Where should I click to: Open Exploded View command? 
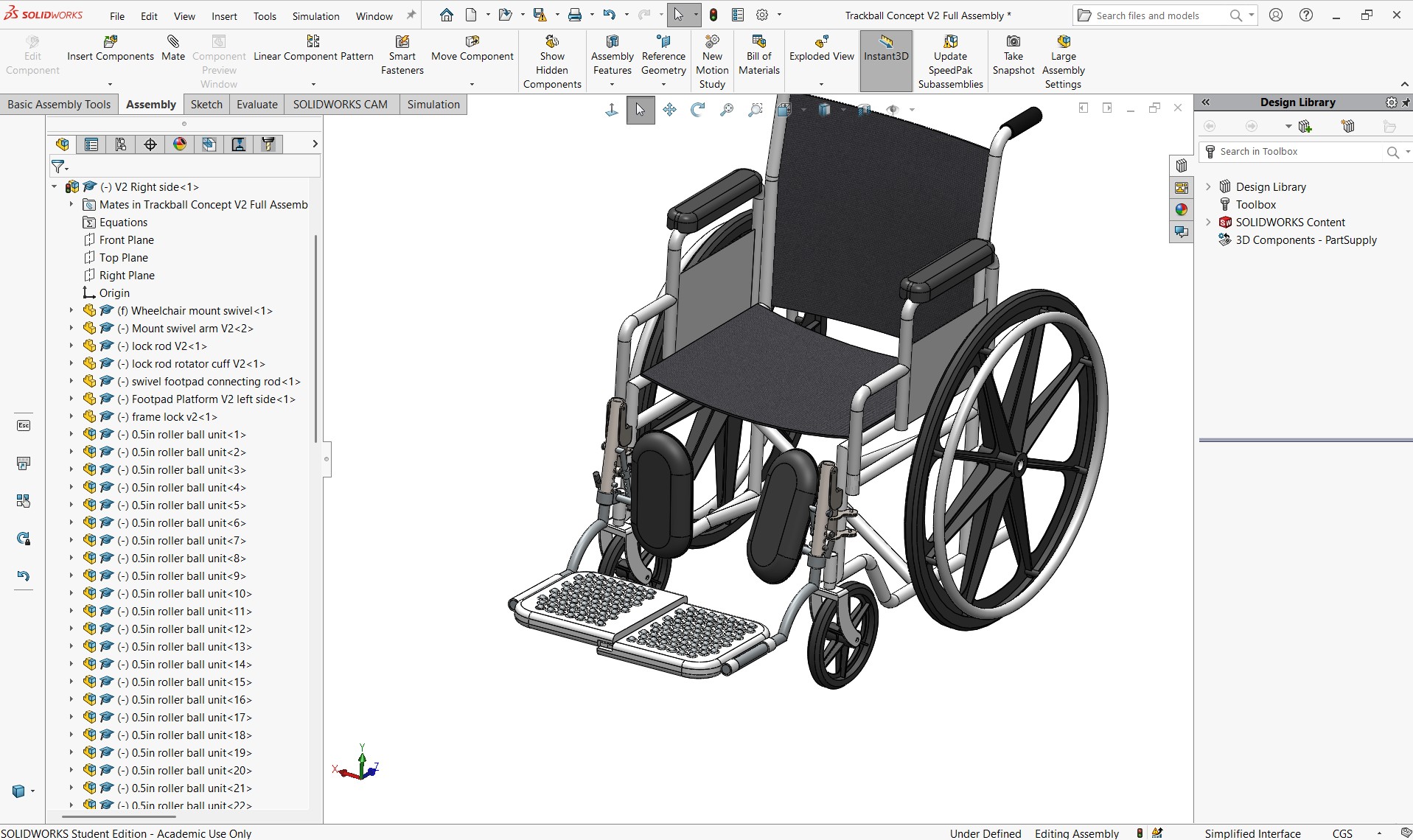tap(821, 49)
